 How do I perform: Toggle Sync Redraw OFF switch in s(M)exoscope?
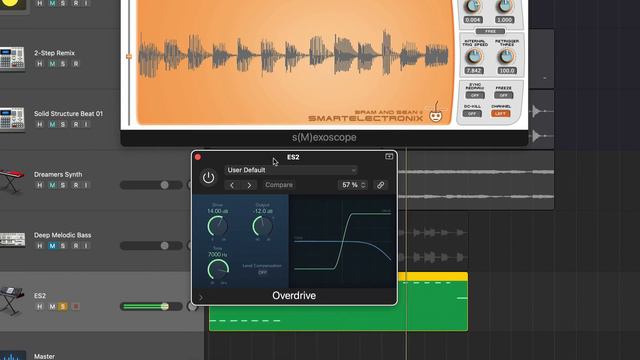coord(475,95)
